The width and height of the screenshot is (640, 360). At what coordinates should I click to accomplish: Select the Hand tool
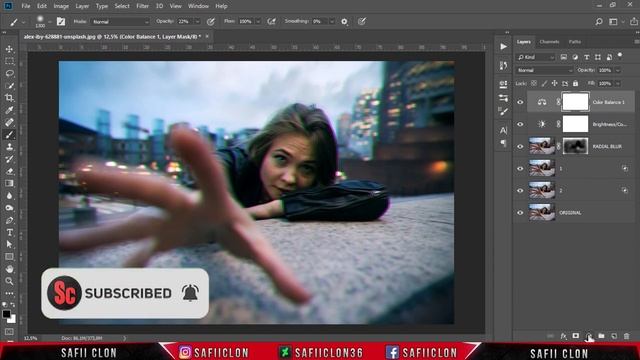[x=9, y=269]
